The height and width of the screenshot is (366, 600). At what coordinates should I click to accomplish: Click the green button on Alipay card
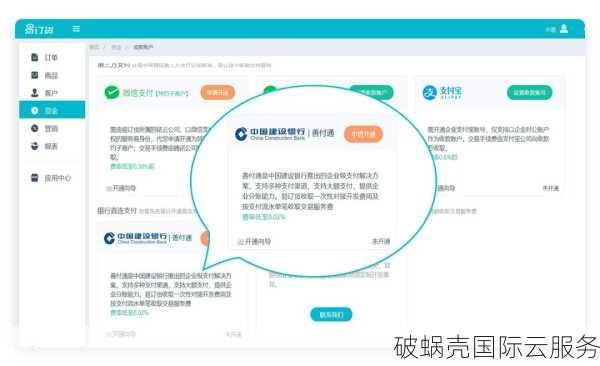tap(530, 92)
